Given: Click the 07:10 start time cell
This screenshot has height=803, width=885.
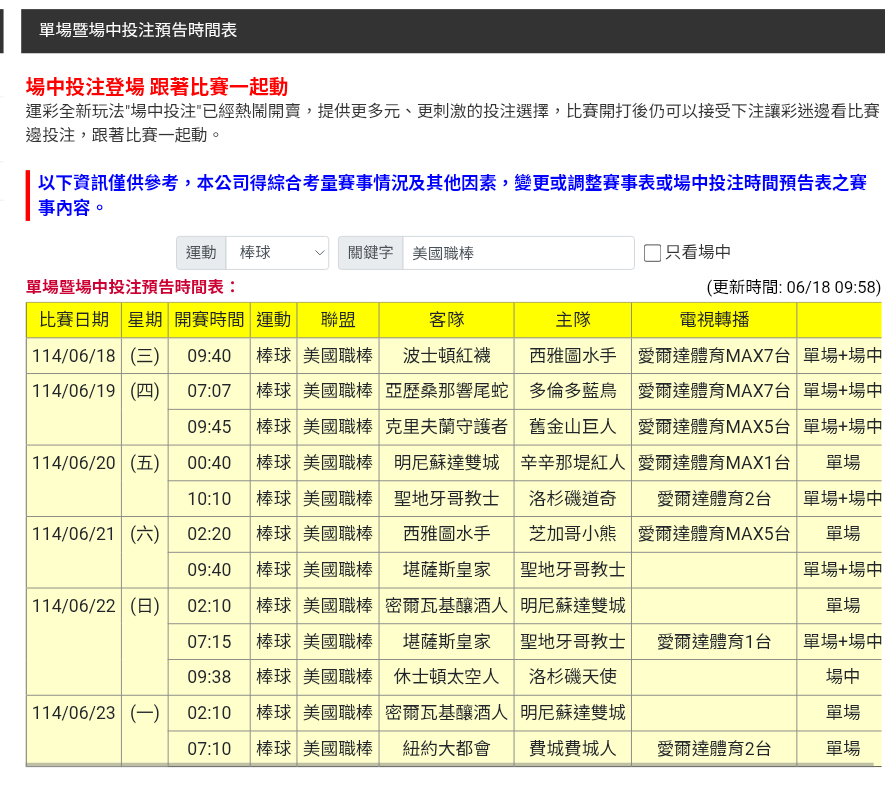Looking at the screenshot, I should tap(209, 749).
